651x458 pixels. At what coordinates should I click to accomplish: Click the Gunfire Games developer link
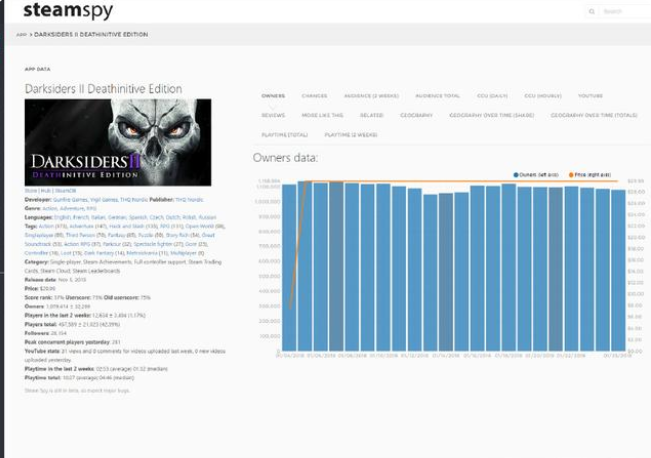(x=70, y=200)
